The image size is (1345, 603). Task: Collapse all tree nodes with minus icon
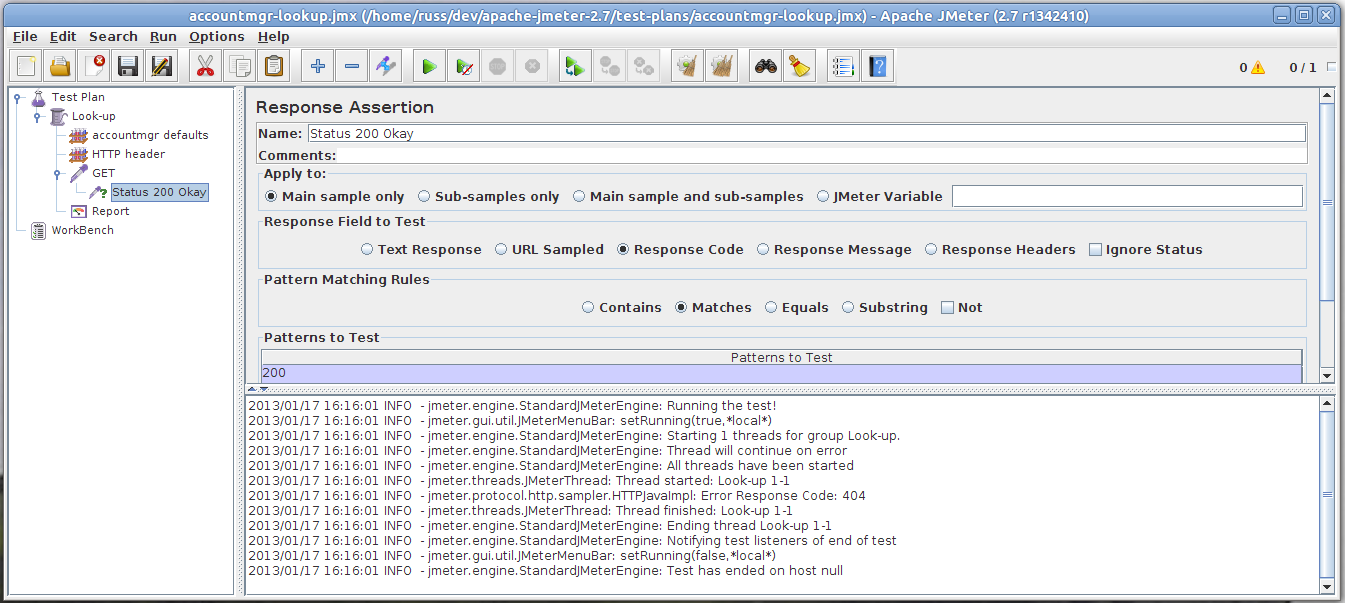pos(352,67)
